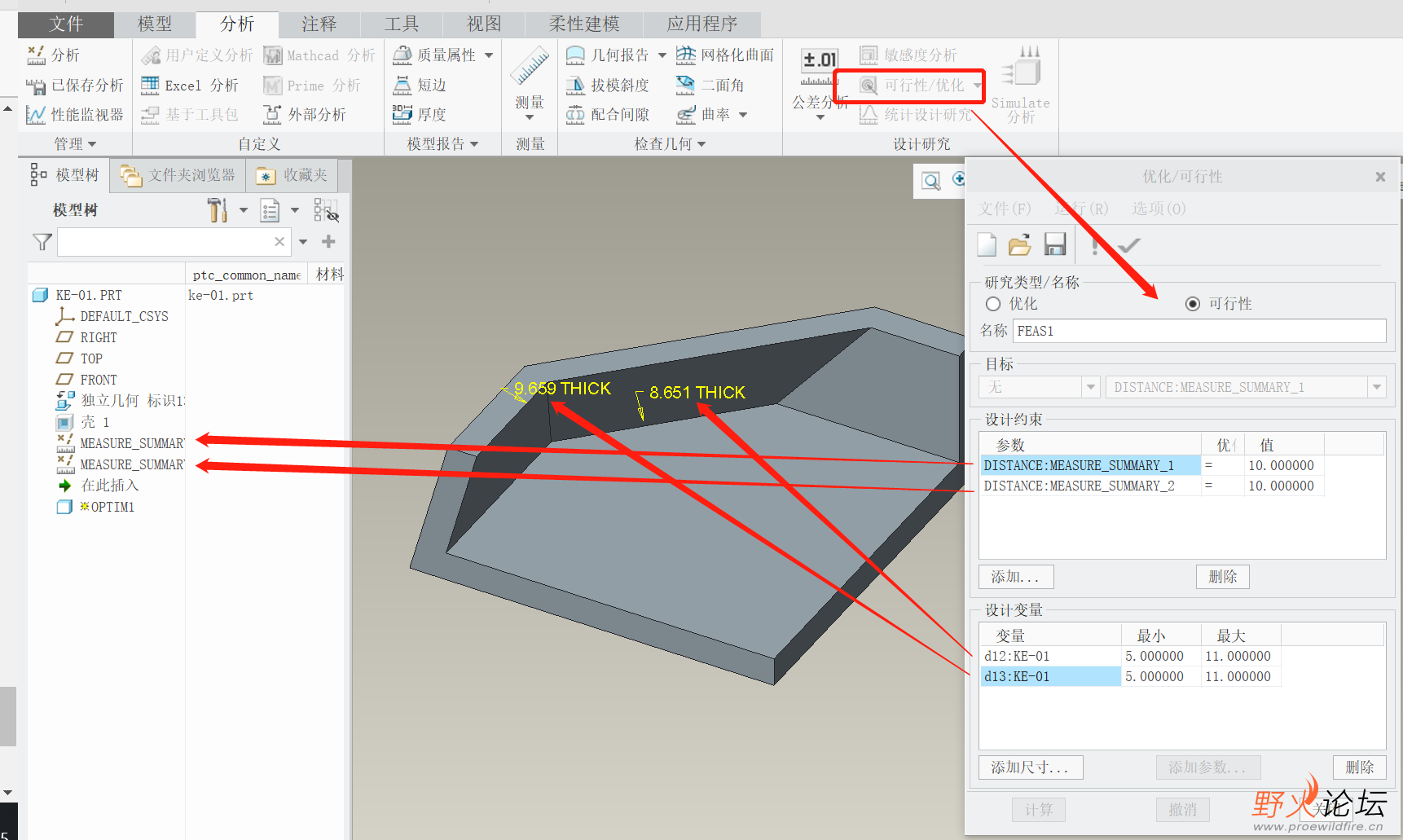Open 检查几何 group dropdown
The height and width of the screenshot is (840, 1403).
pyautogui.click(x=670, y=144)
